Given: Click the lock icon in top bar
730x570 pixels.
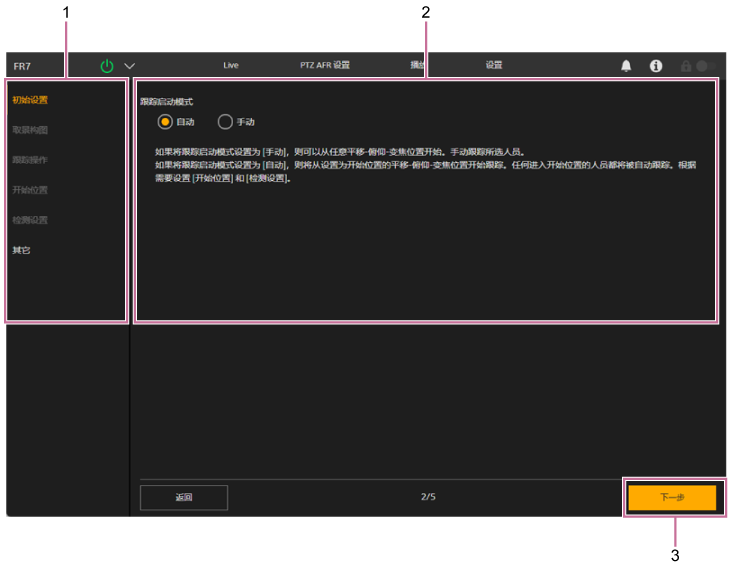Looking at the screenshot, I should click(686, 66).
